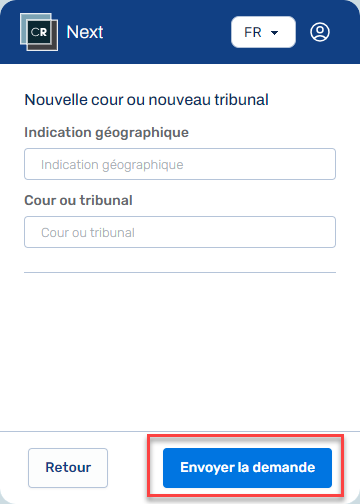360x504 pixels.
Task: Click the dark CR square in the logo
Action: [39, 32]
